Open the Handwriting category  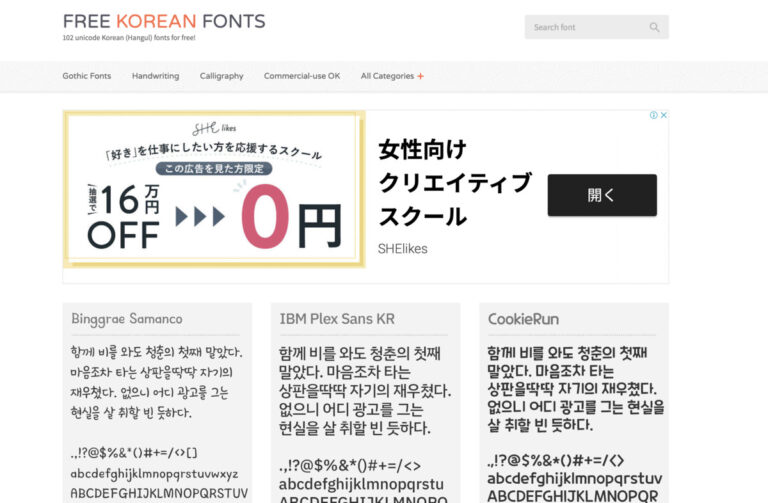tap(155, 76)
